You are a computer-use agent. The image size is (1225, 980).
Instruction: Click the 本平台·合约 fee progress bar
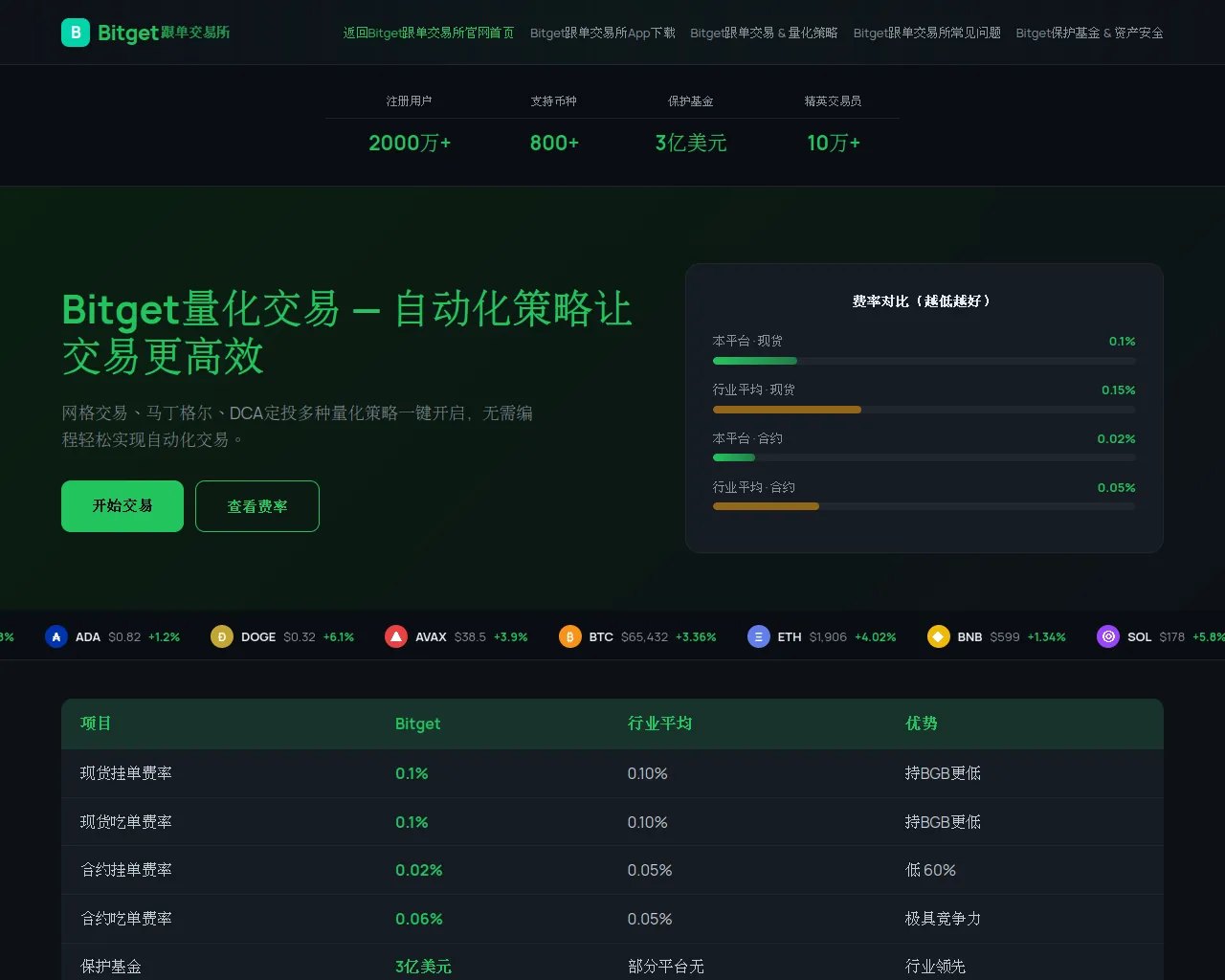pos(924,457)
